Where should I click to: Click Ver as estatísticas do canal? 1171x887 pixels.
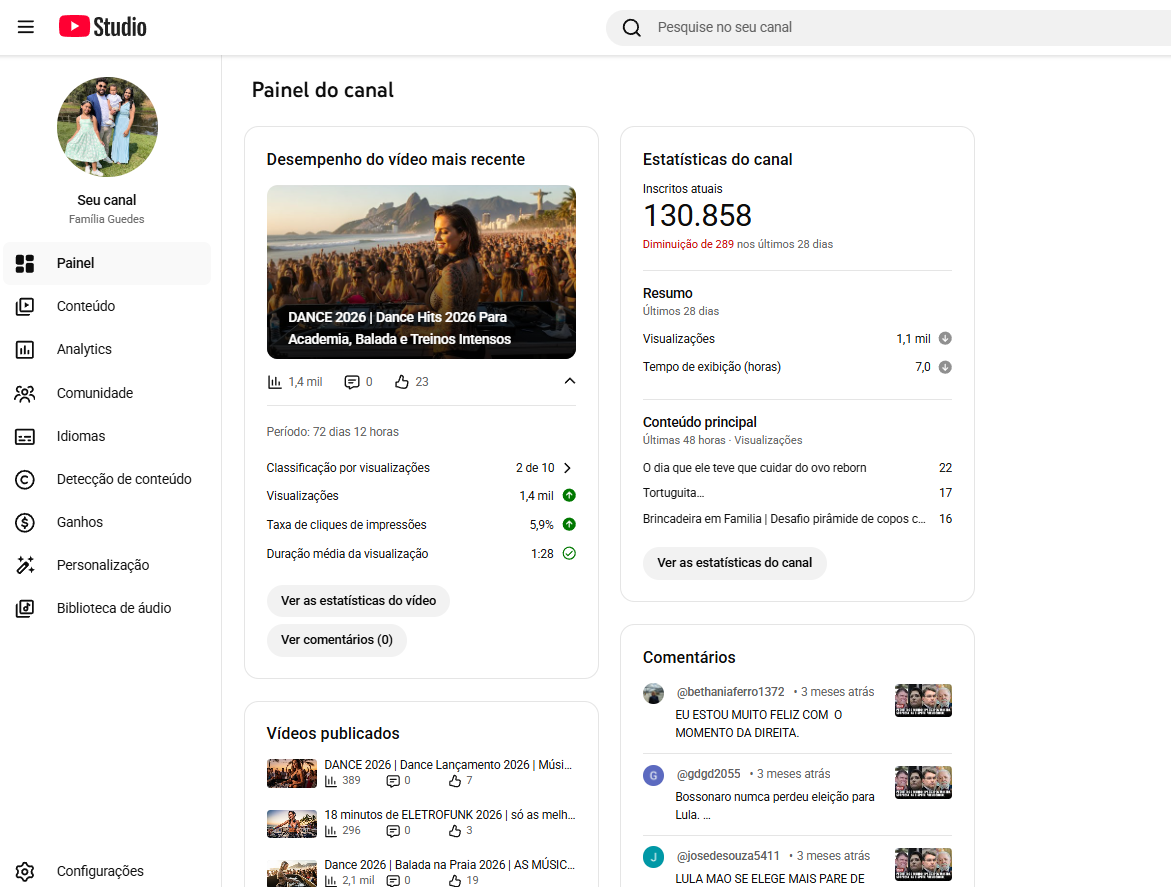734,563
